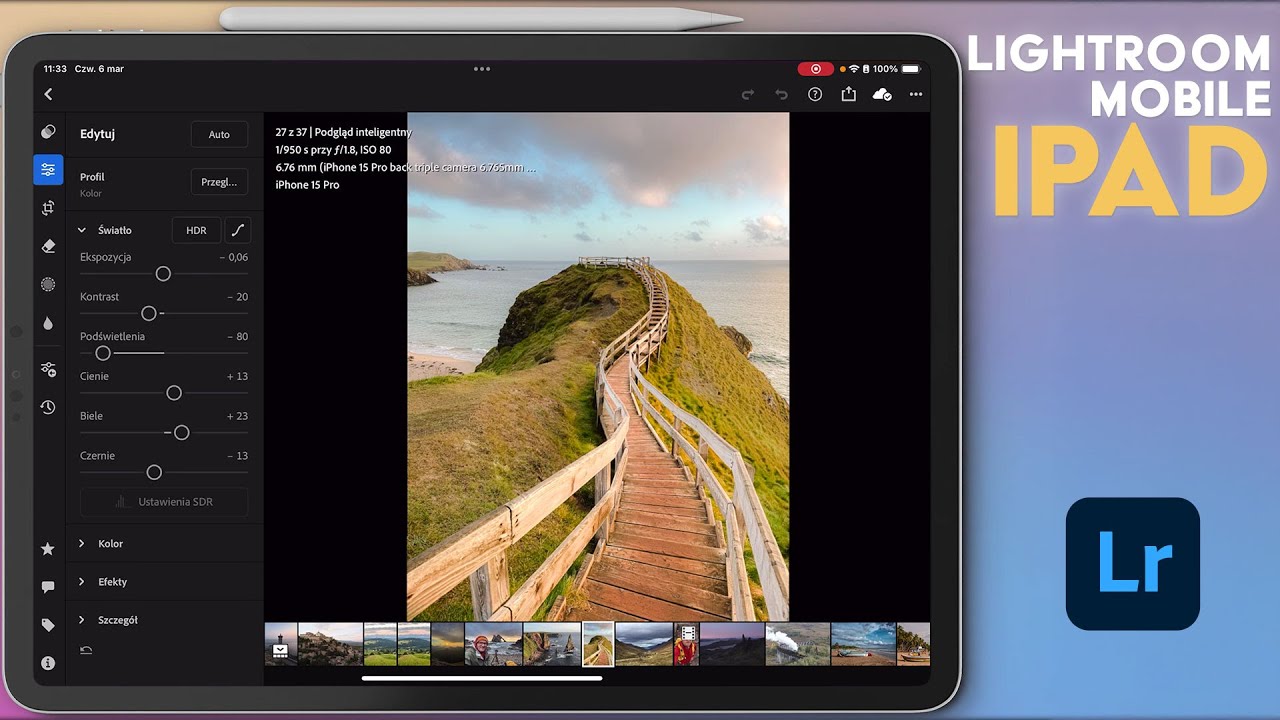
Task: Open the three-dot More menu
Action: (916, 94)
